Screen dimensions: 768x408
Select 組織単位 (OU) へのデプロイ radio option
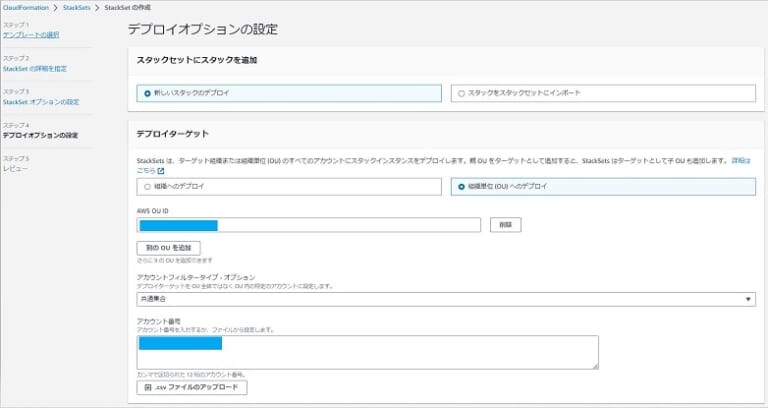tap(603, 187)
